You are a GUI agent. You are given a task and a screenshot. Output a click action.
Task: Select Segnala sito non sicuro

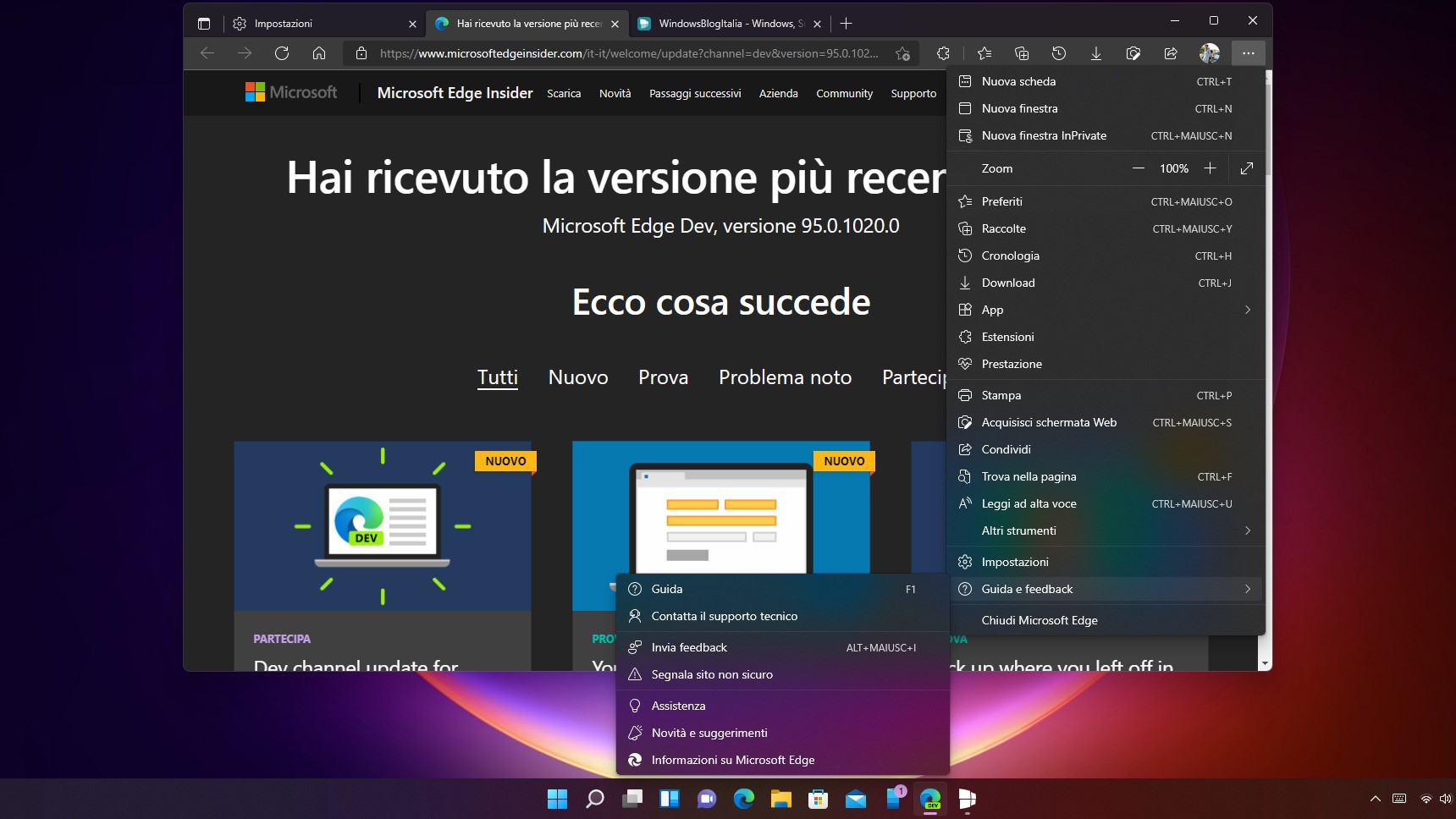click(783, 674)
